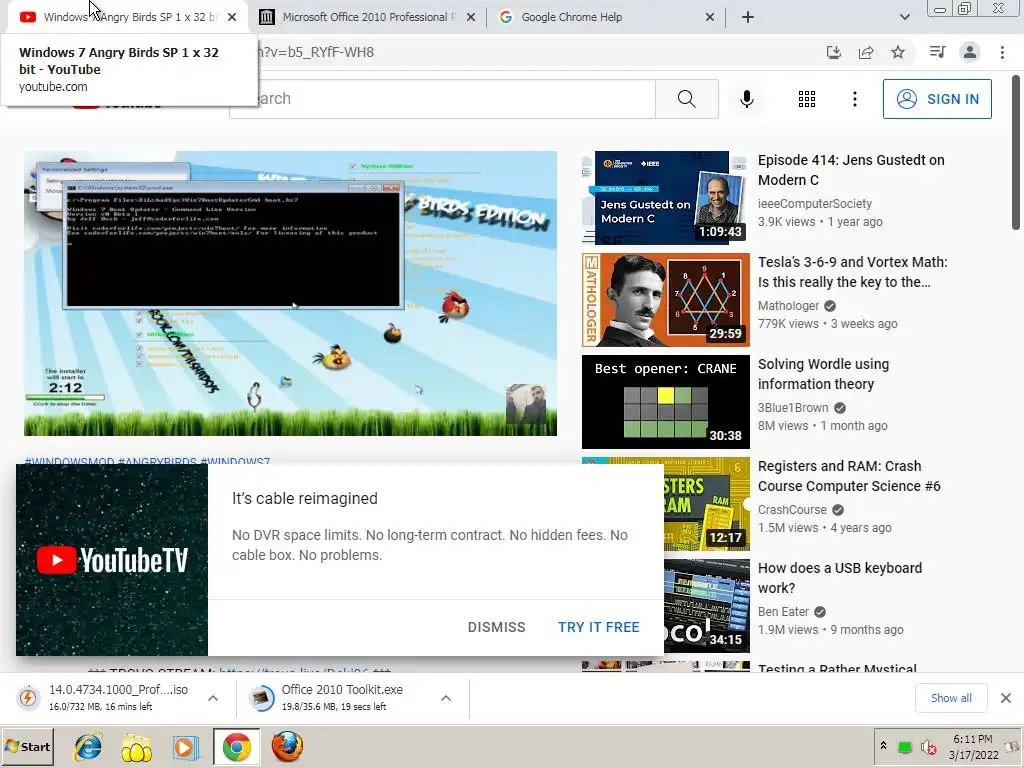Close the Windows 7 Angry Birds tab

(x=232, y=17)
